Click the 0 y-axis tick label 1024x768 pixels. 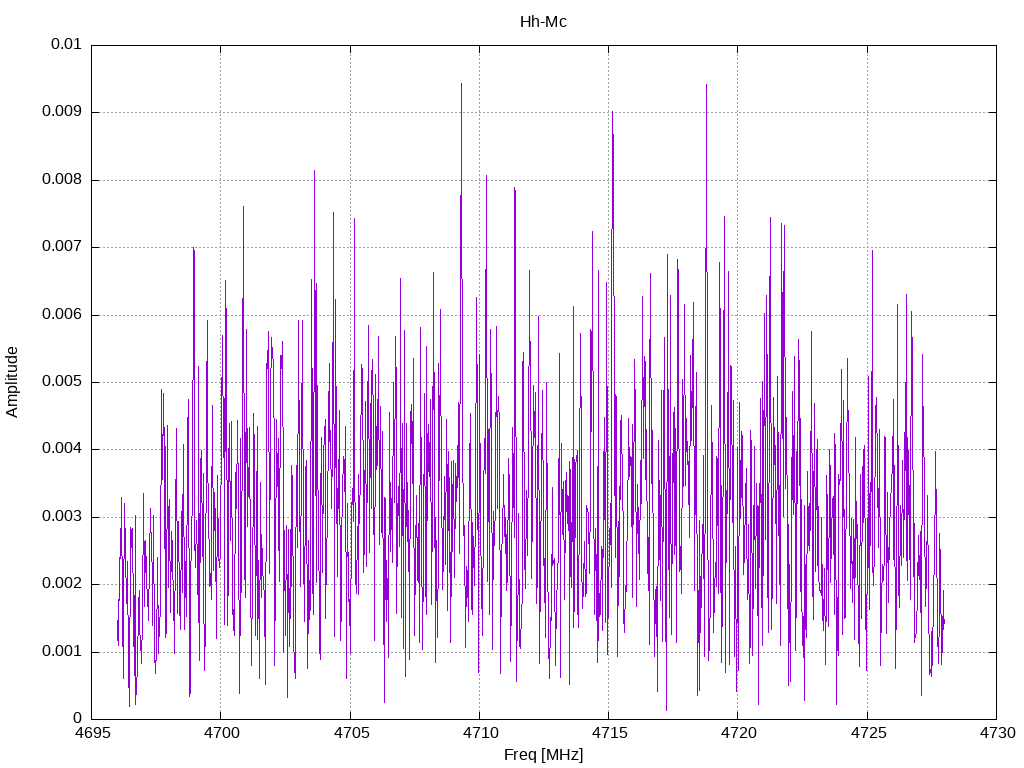(77, 718)
